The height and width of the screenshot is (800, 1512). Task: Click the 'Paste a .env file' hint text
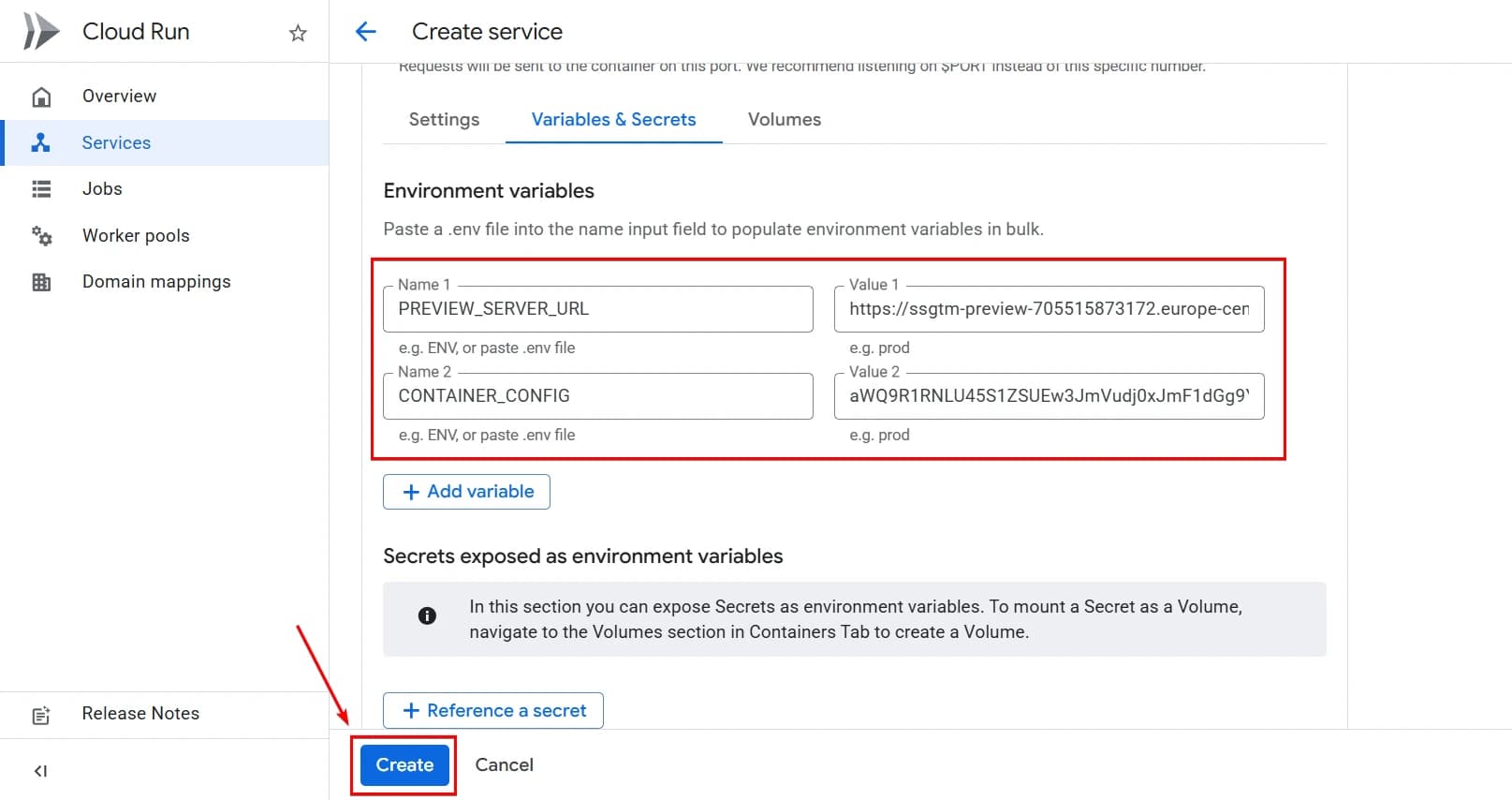click(713, 230)
